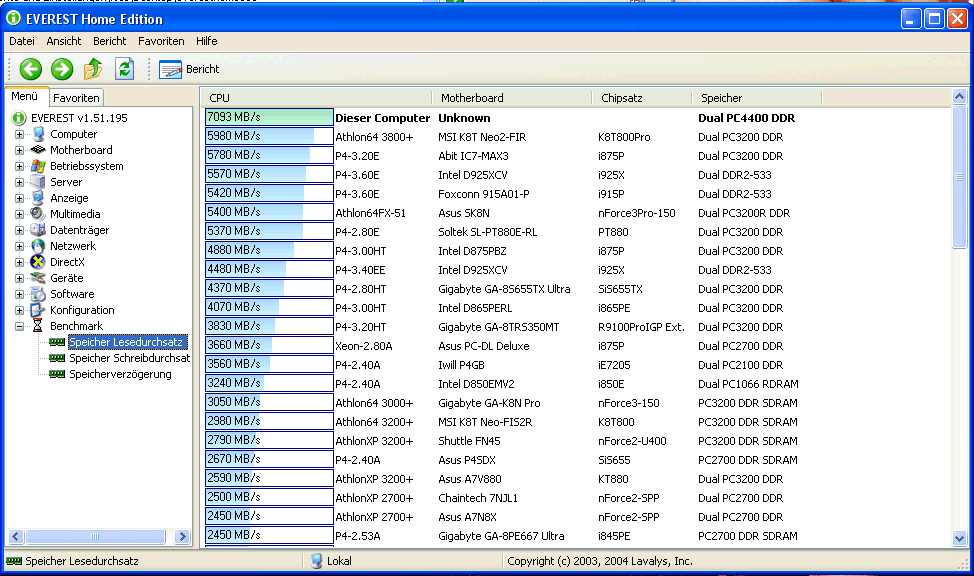974x576 pixels.
Task: Select the Computer tree icon
Action: pyautogui.click(x=39, y=134)
